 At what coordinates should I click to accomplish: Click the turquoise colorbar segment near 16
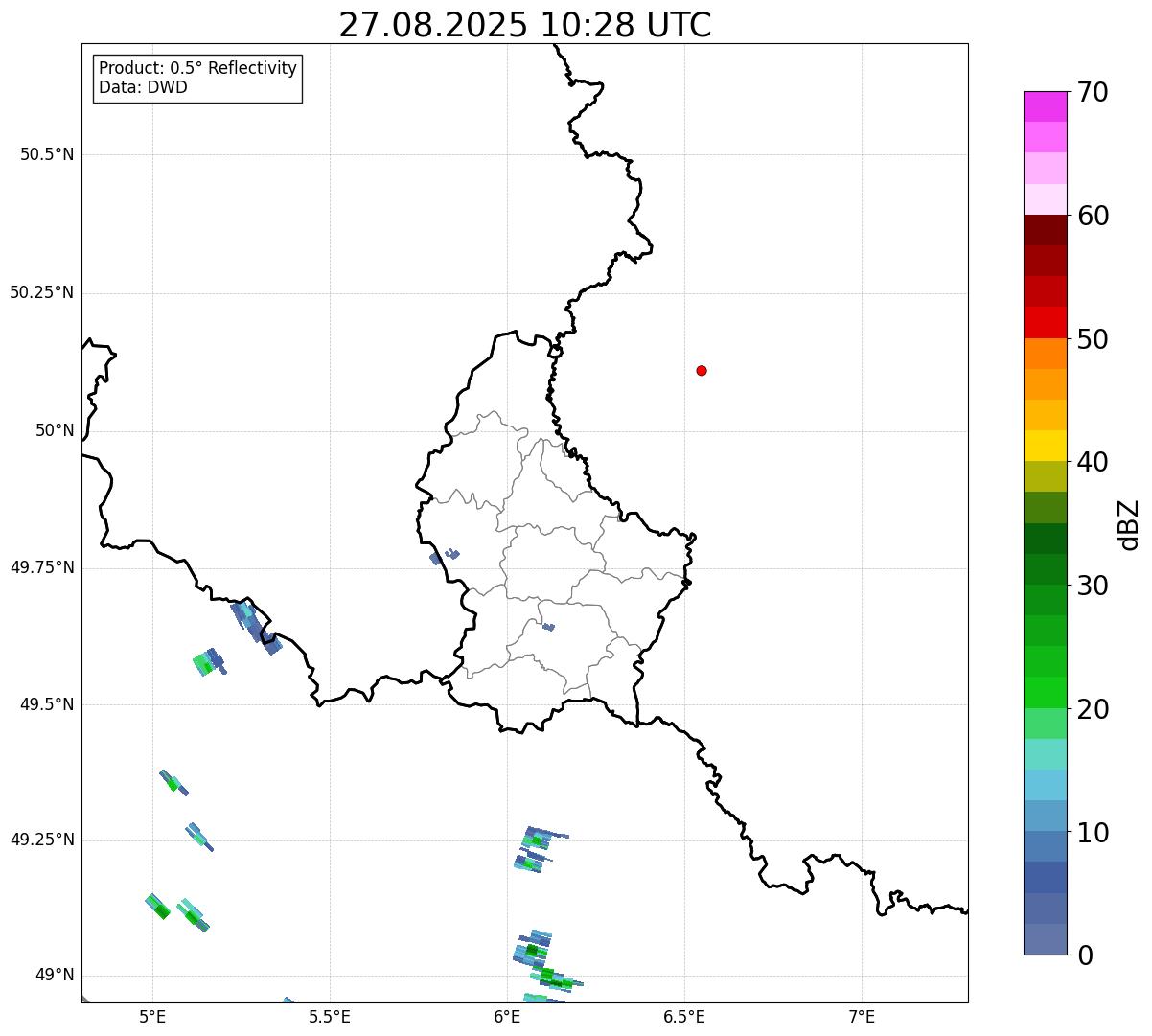pyautogui.click(x=1045, y=754)
